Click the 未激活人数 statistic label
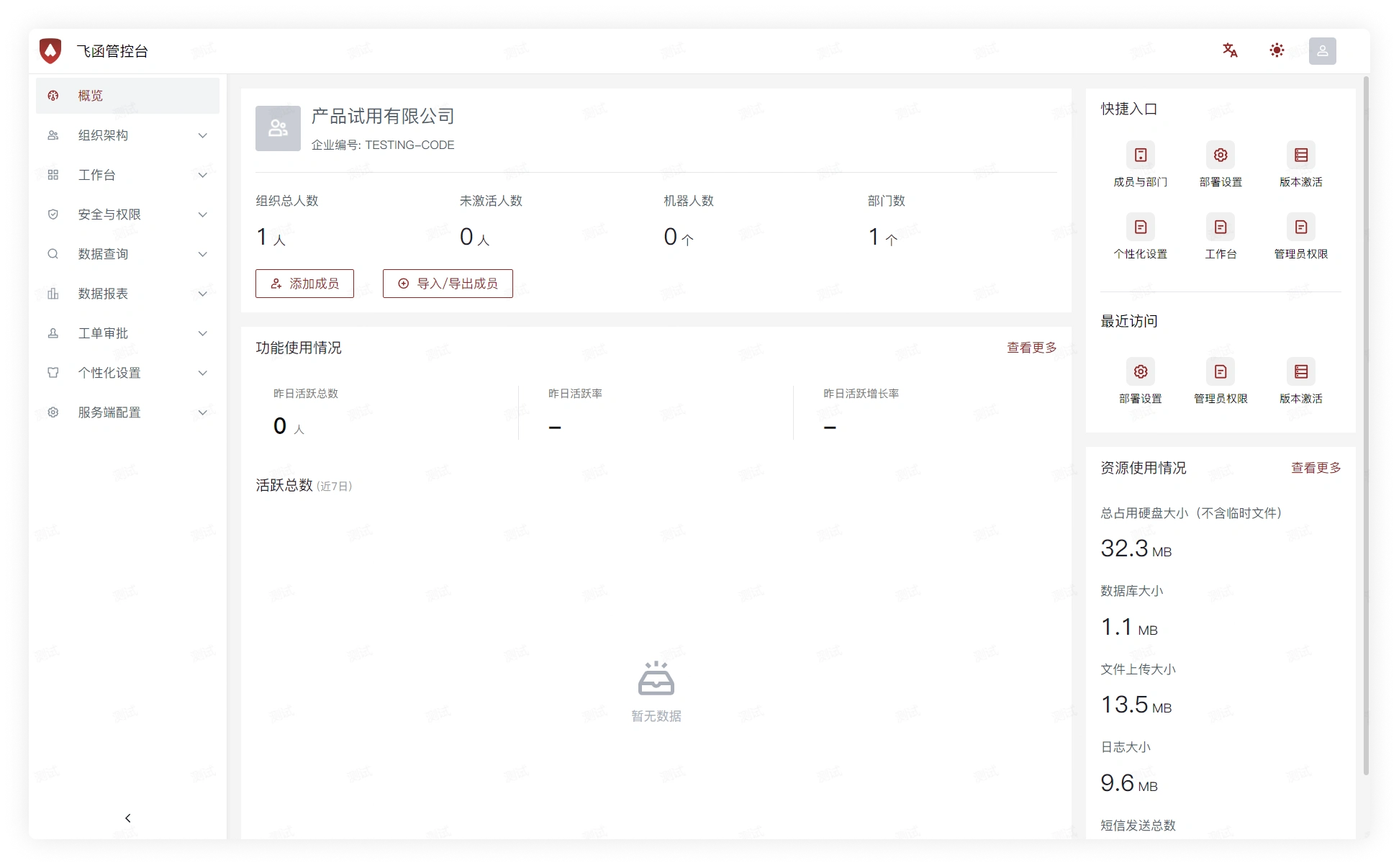The height and width of the screenshot is (868, 1399). point(491,201)
